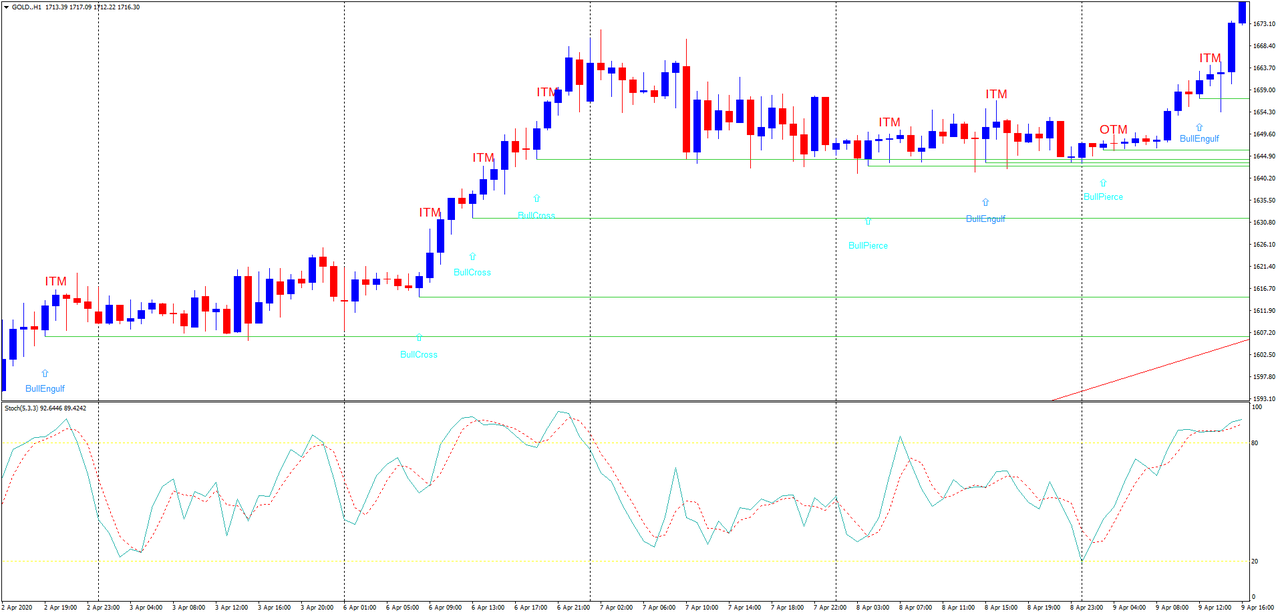Image resolution: width=1280 pixels, height=615 pixels.
Task: Click the up arrow near the top-right BullEngulf signal
Action: coord(1197,126)
